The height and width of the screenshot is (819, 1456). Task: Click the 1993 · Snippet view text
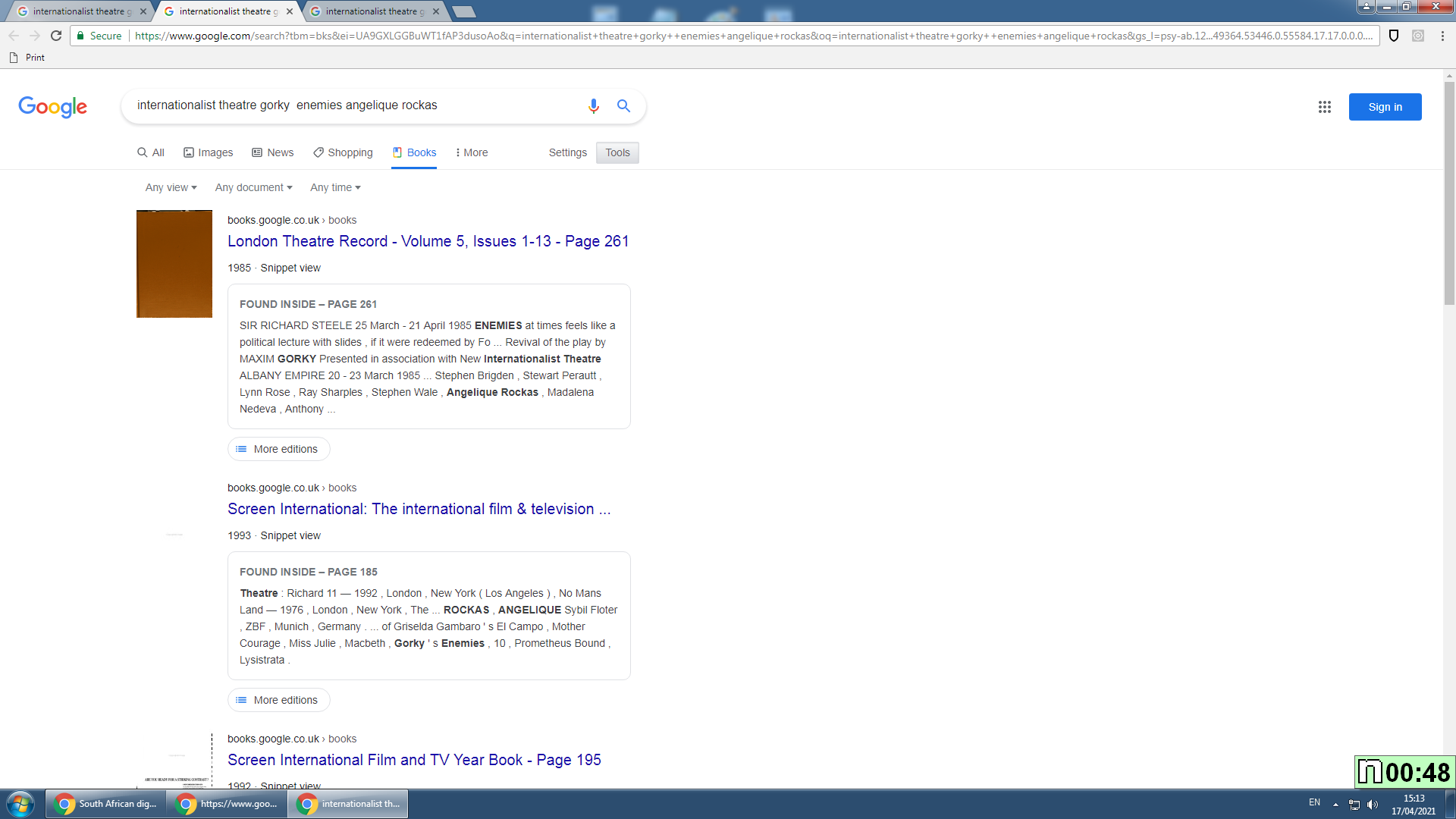click(274, 535)
